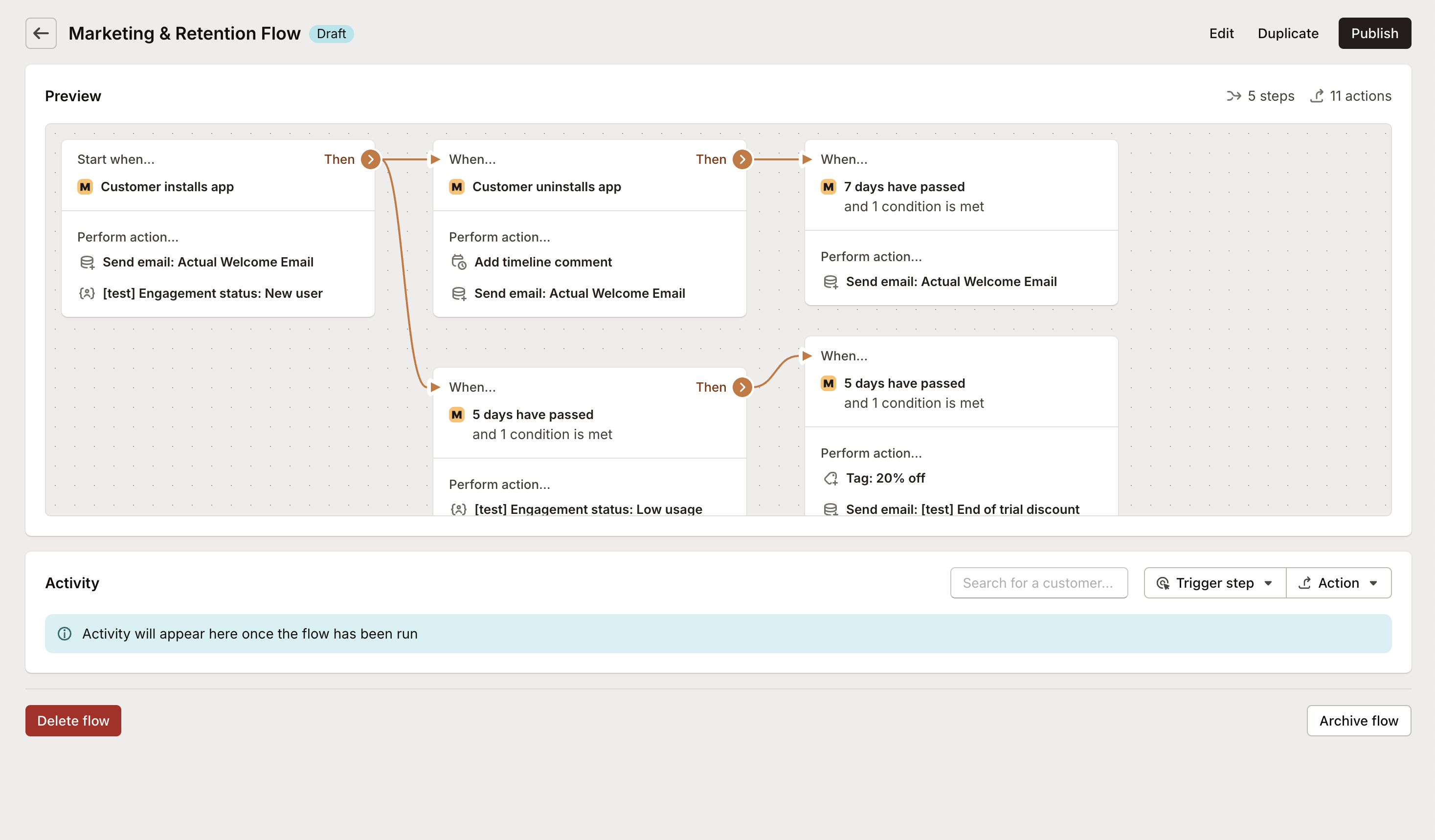Click the timeline comment icon in uninstall step
This screenshot has width=1435, height=840.
(458, 261)
